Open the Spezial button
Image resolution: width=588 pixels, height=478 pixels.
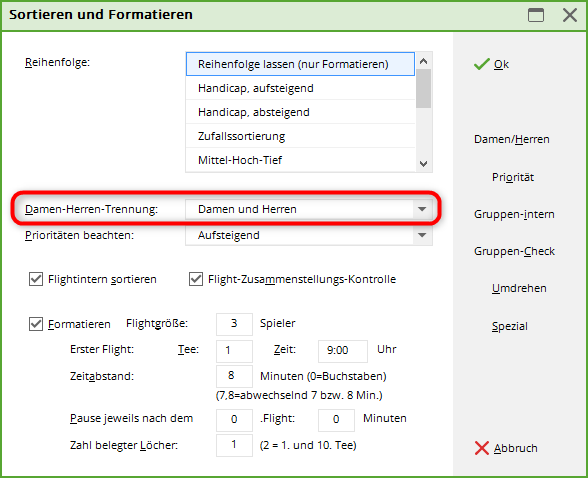click(x=510, y=326)
